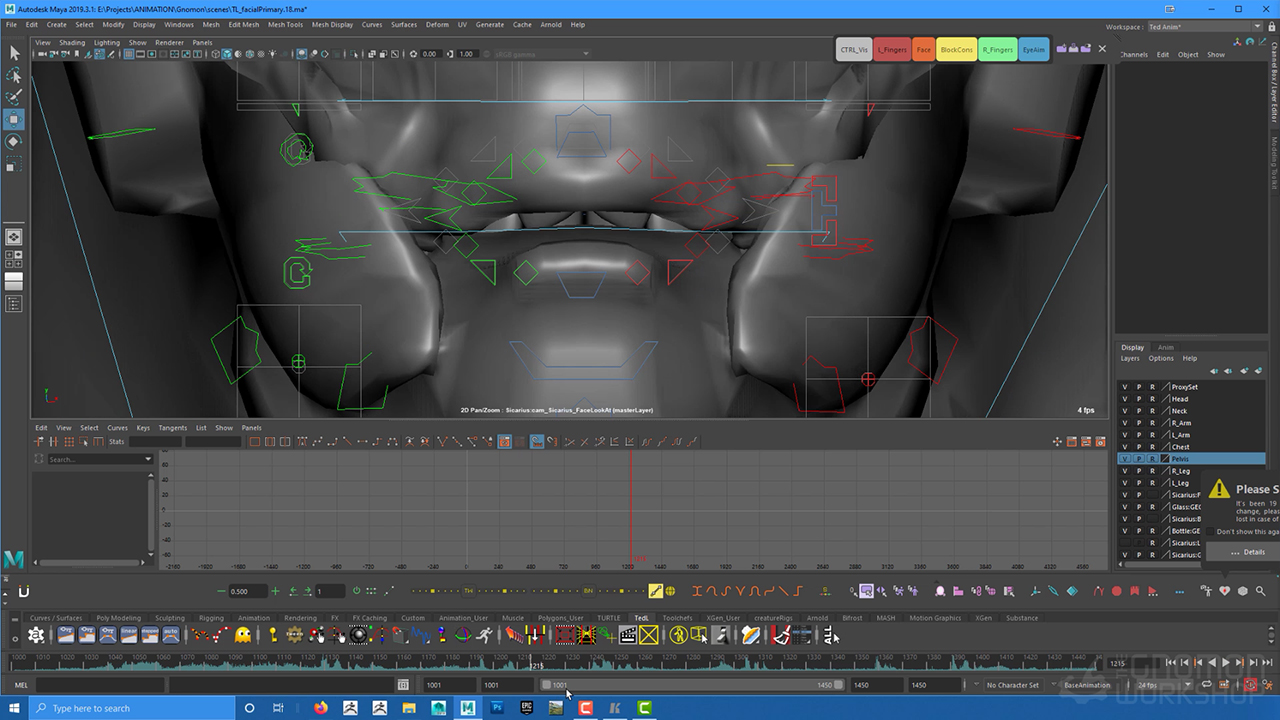This screenshot has width=1280, height=720.
Task: Click the Pac-Man shelf icon
Action: pos(242,635)
